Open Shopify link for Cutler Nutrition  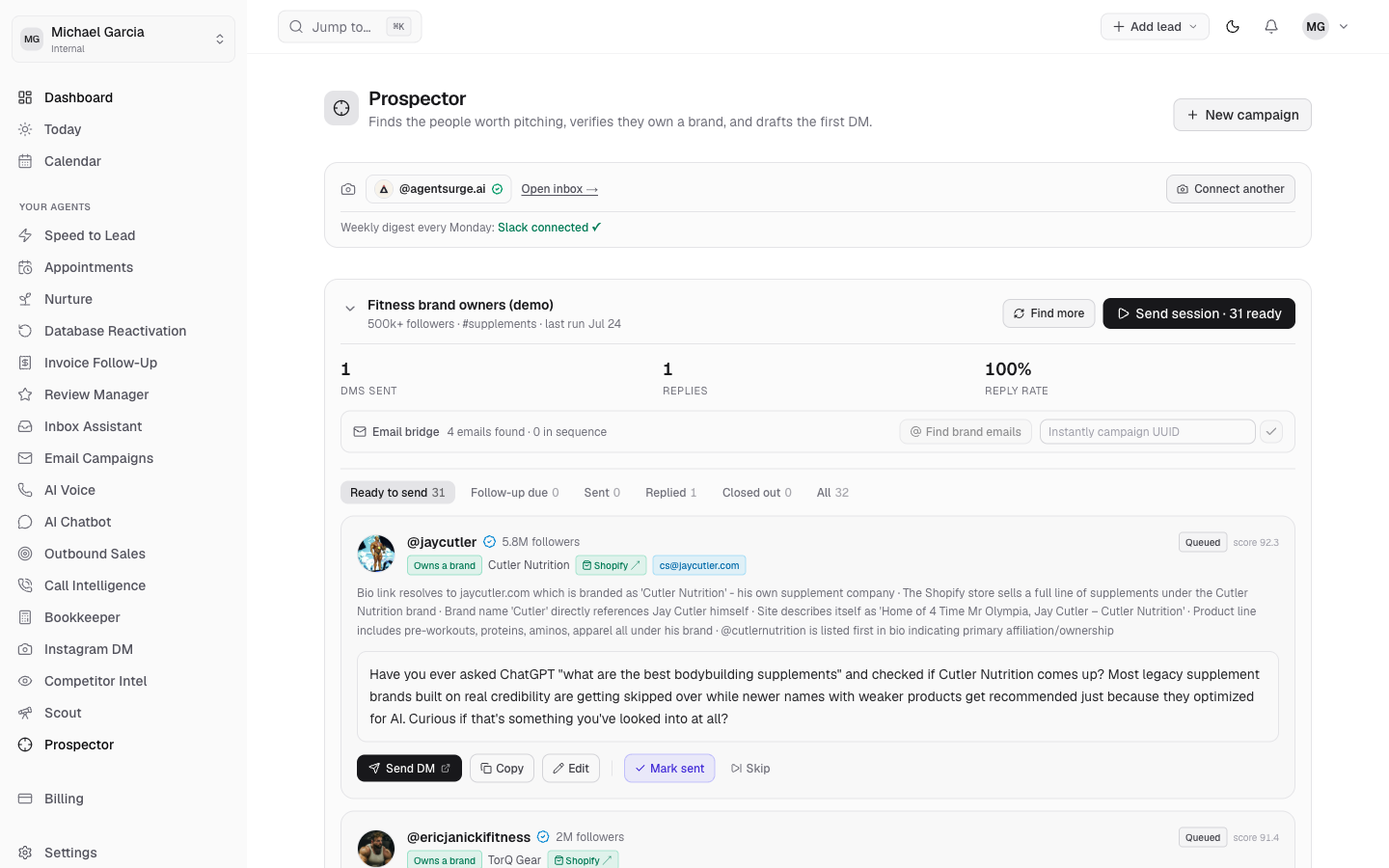pos(611,566)
